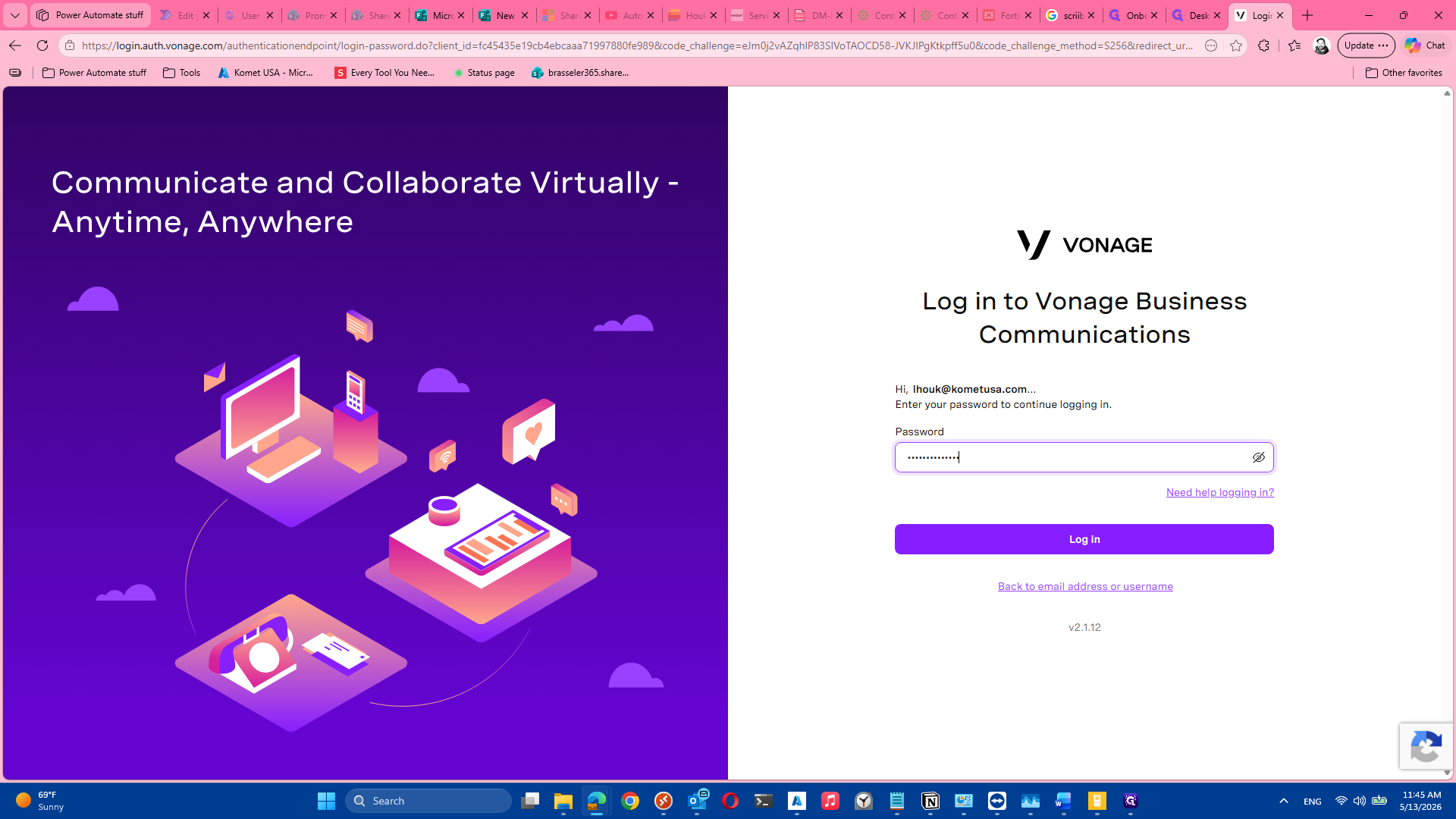This screenshot has width=1456, height=819.
Task: Expand the tab search dropdown arrow
Action: point(15,15)
